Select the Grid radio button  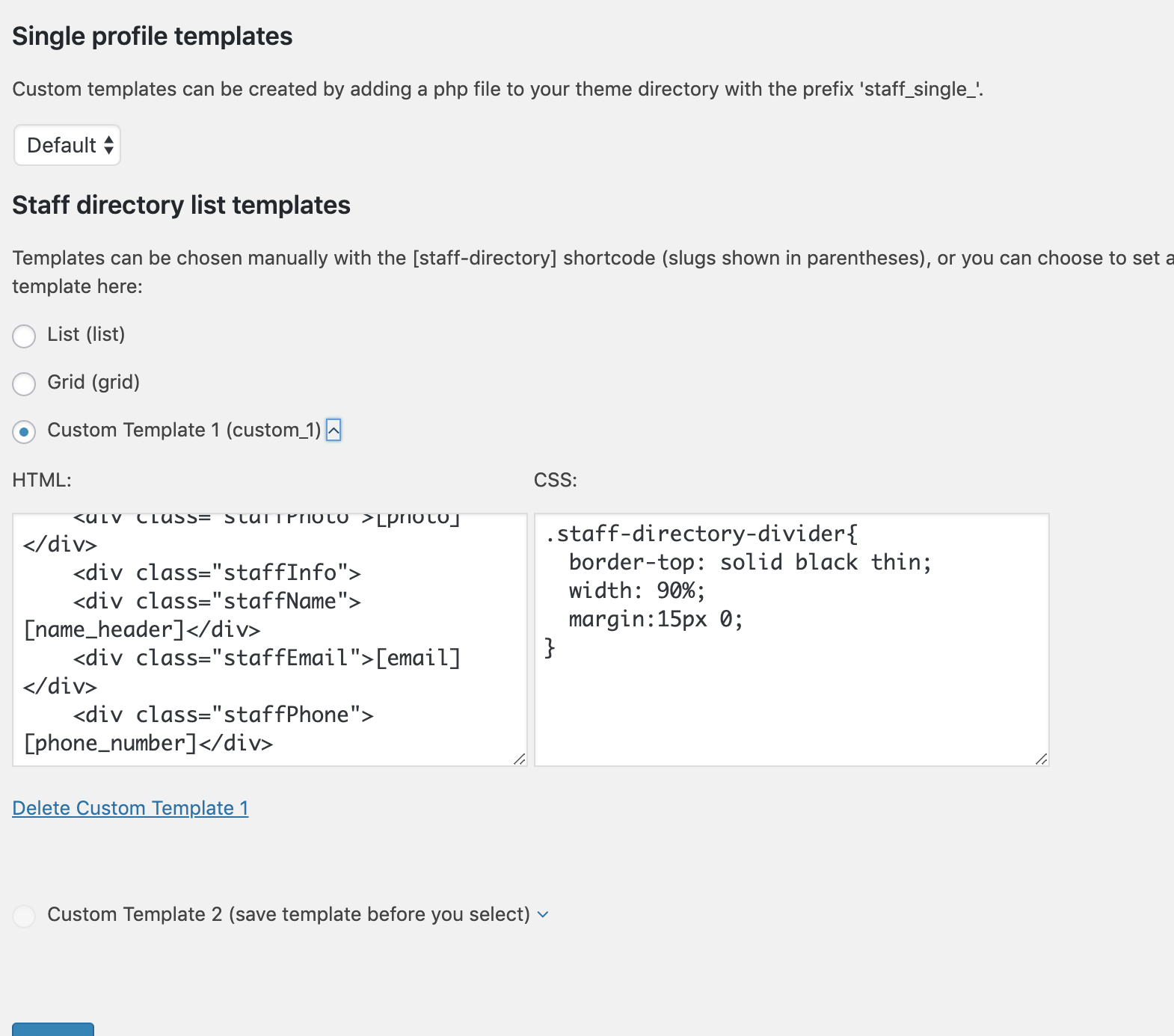pos(24,384)
